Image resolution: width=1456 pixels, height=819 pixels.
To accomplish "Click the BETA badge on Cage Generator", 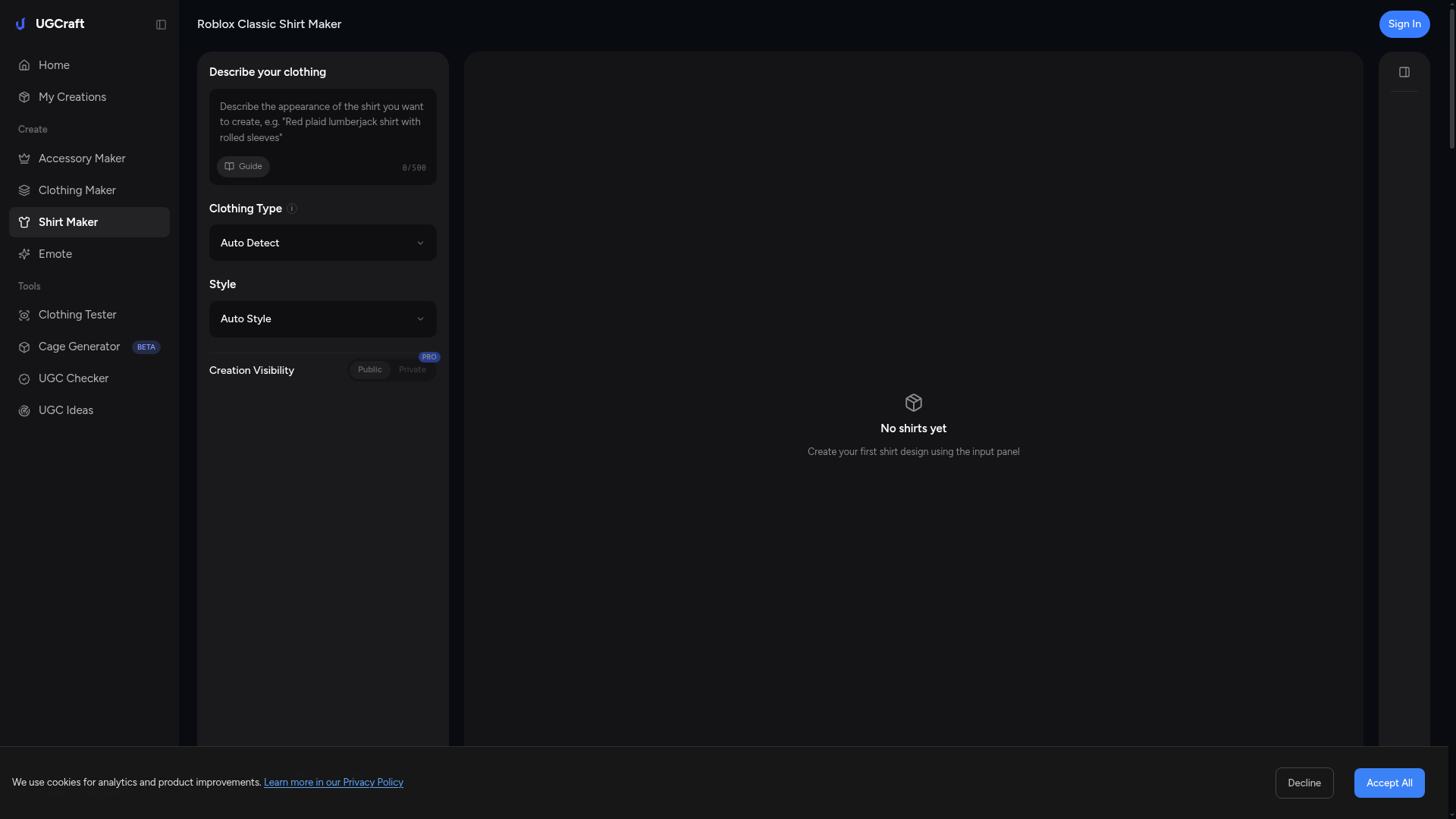I will coord(146,347).
